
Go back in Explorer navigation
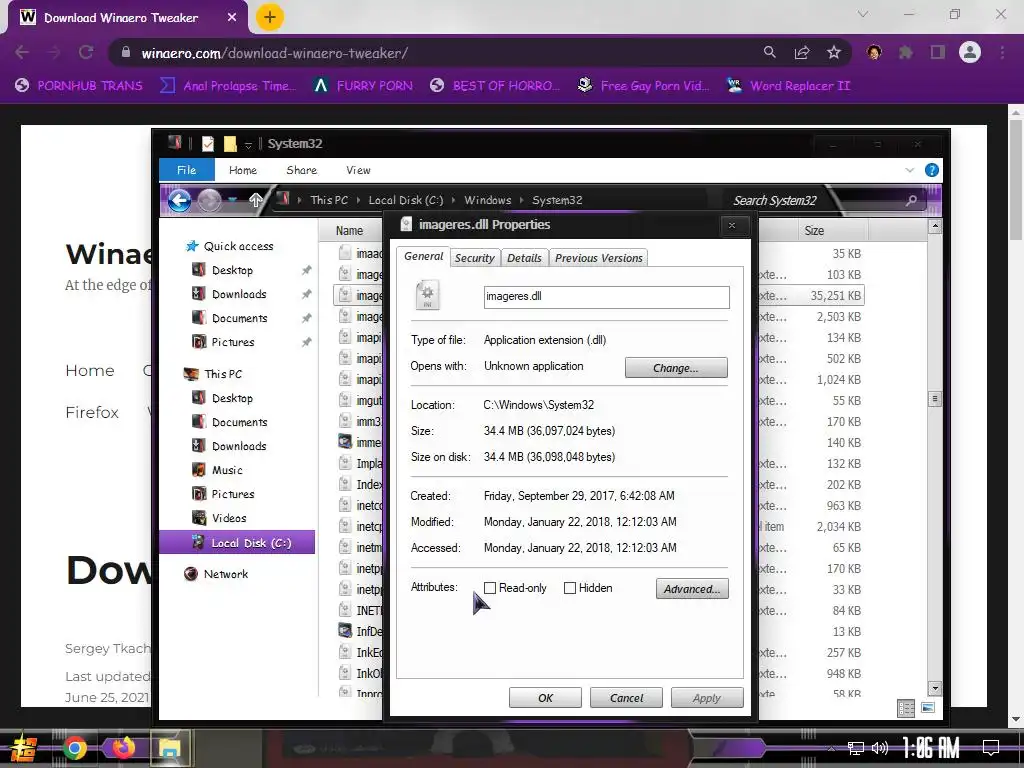(x=180, y=200)
